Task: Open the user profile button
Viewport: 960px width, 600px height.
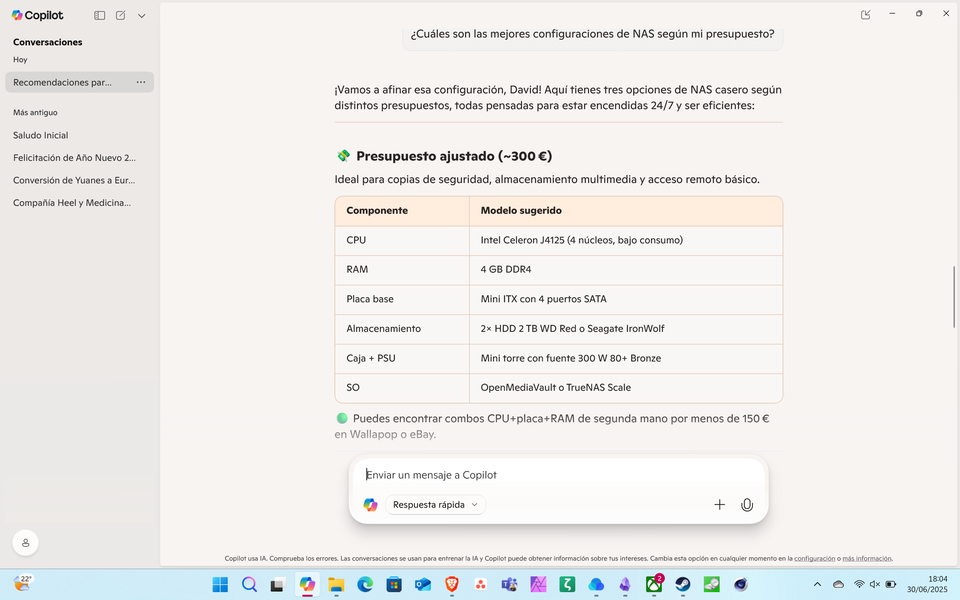Action: [x=26, y=542]
